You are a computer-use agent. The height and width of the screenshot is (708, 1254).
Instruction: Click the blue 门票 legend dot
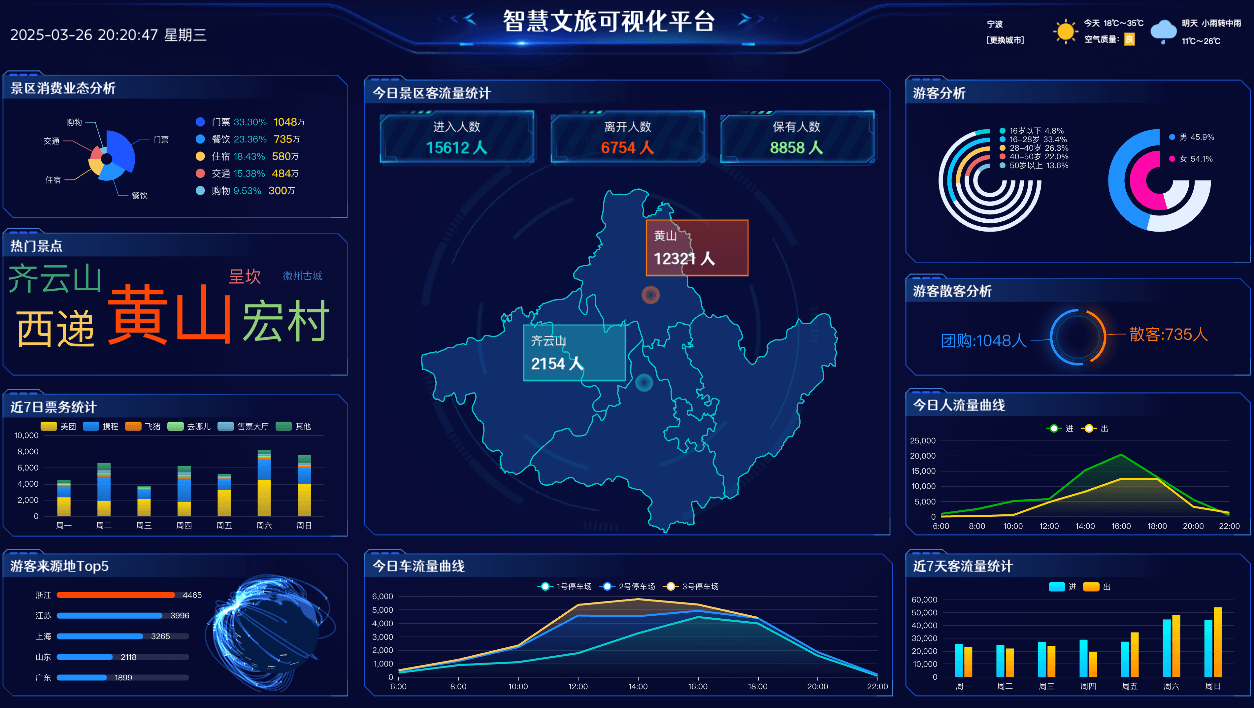click(x=200, y=121)
